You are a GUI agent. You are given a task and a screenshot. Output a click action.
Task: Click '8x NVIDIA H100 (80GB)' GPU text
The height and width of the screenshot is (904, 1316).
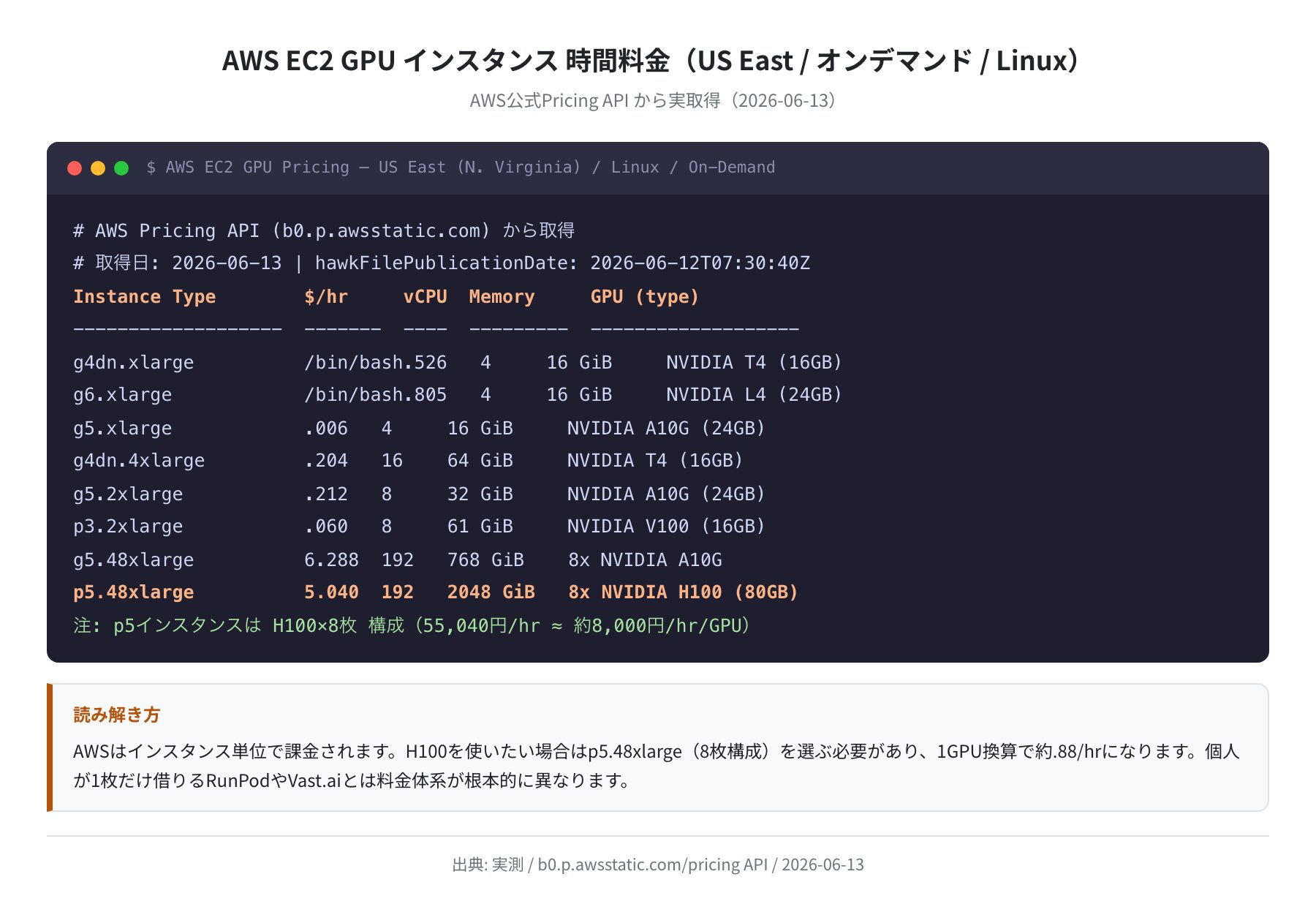click(683, 592)
